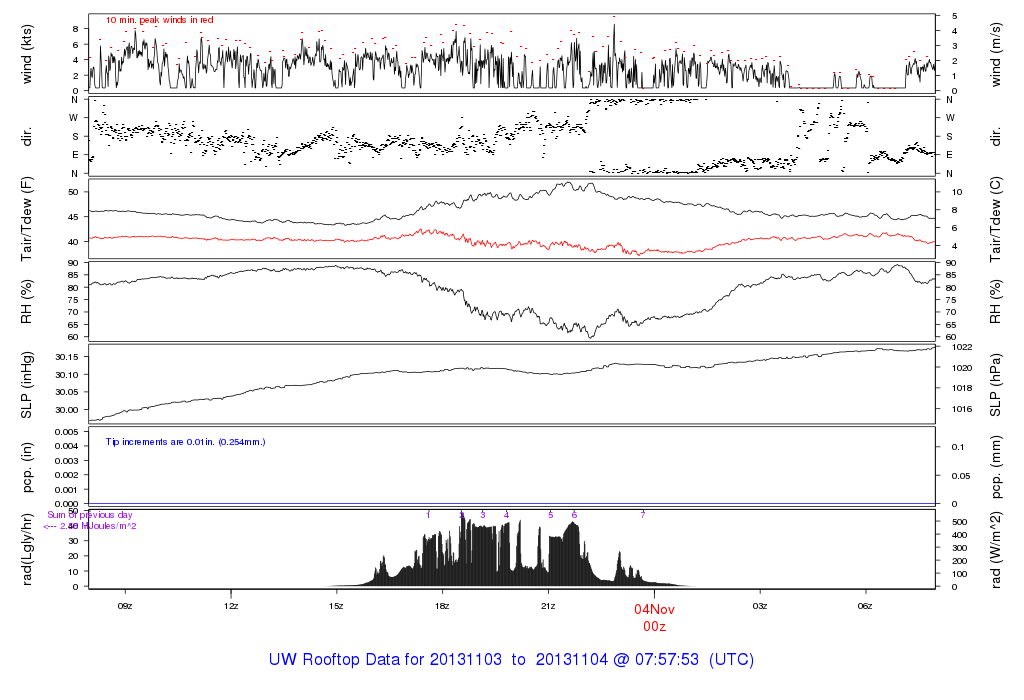Click the '18z' time axis tick label
The image size is (1024, 700).
point(442,606)
